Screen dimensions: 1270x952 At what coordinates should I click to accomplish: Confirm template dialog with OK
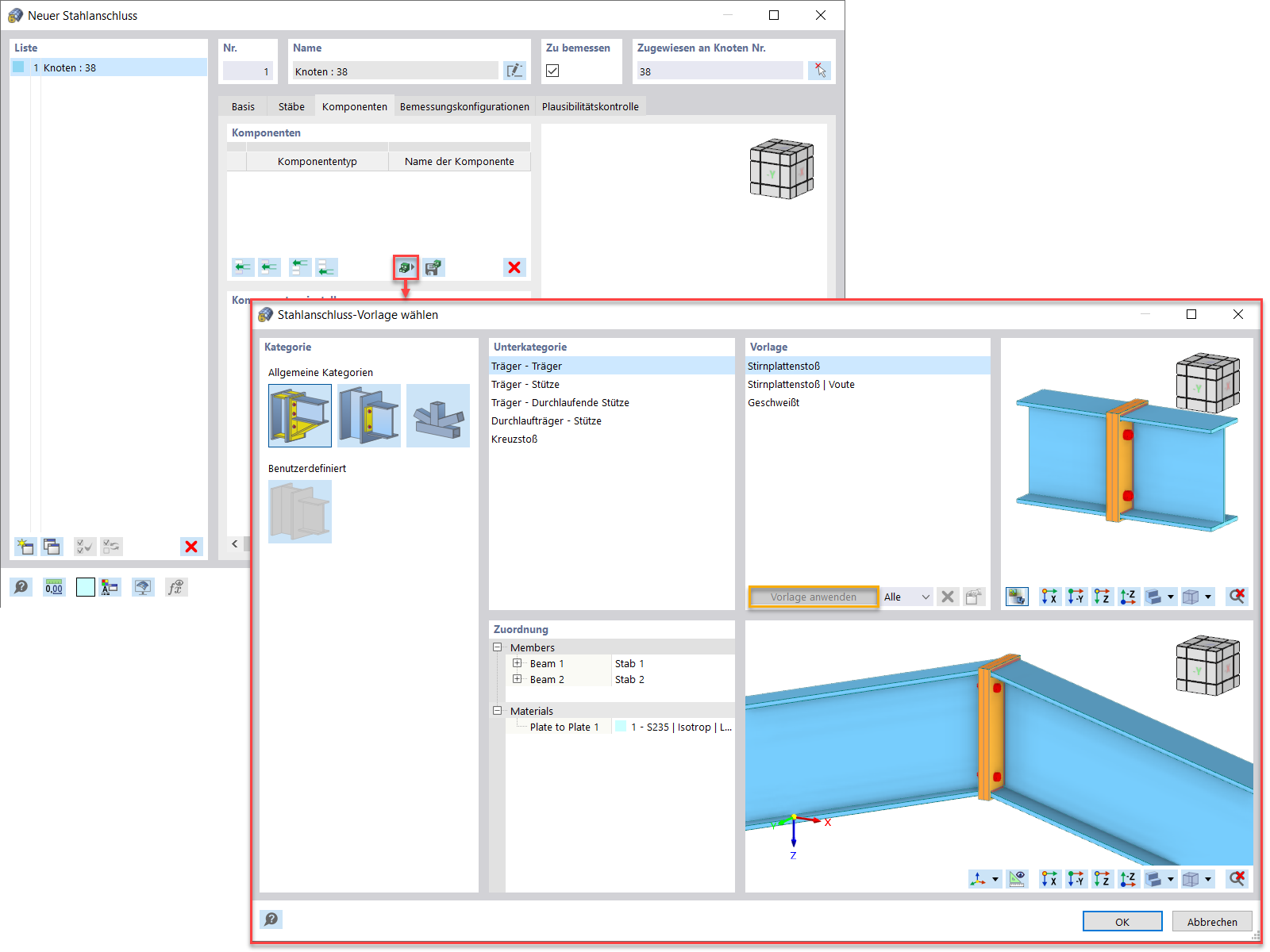click(1122, 921)
